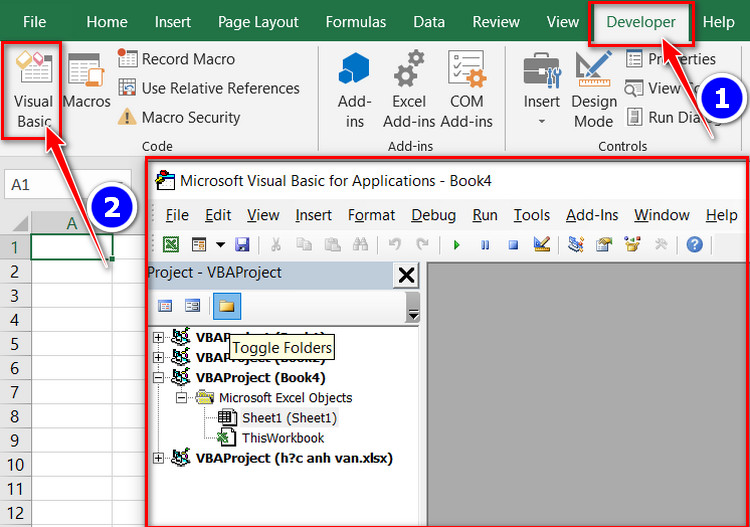Click View Microsoft Excel toolbar icon
Screen dimensions: 750x527
click(171, 245)
